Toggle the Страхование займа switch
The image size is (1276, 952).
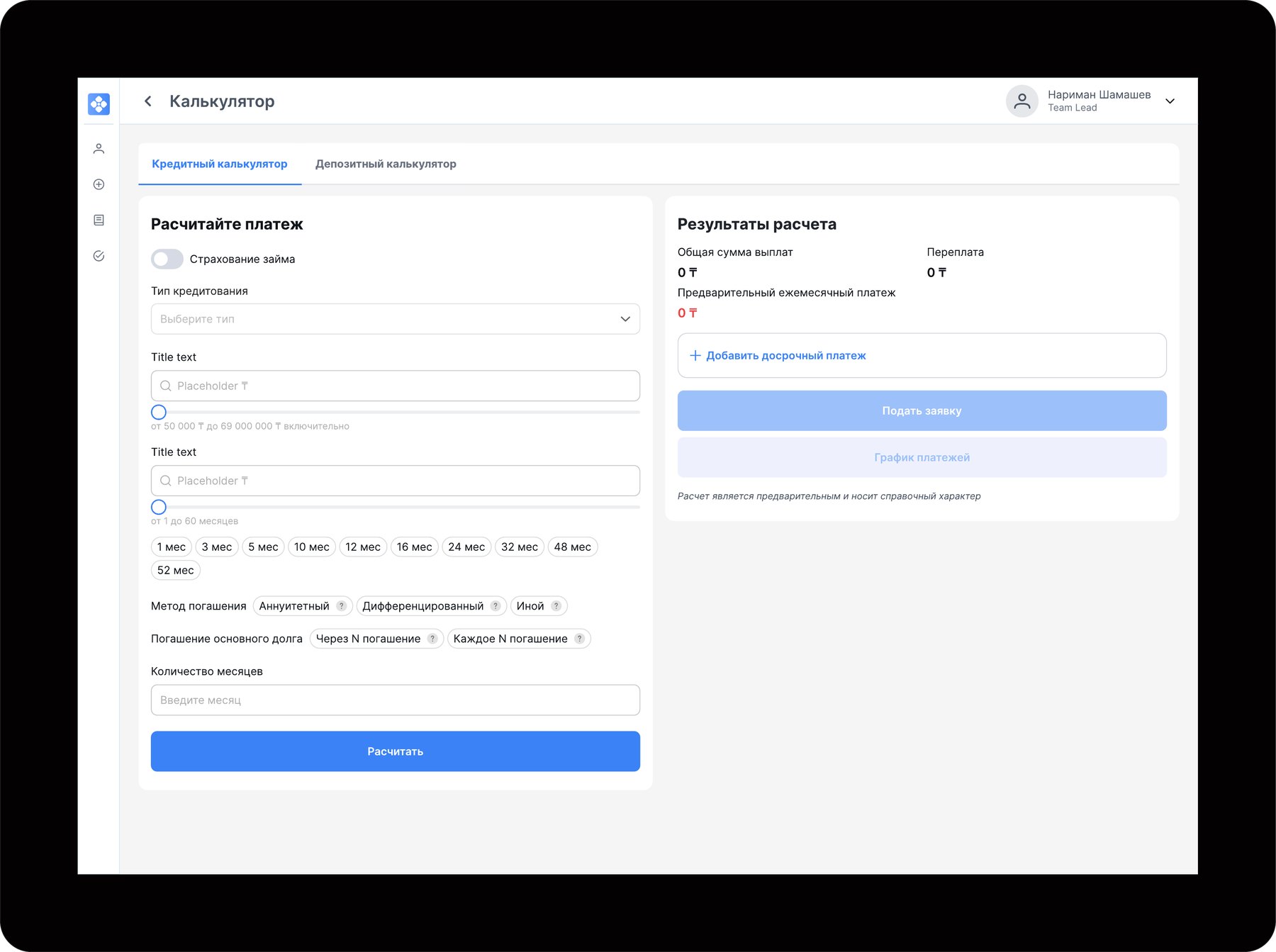[167, 259]
